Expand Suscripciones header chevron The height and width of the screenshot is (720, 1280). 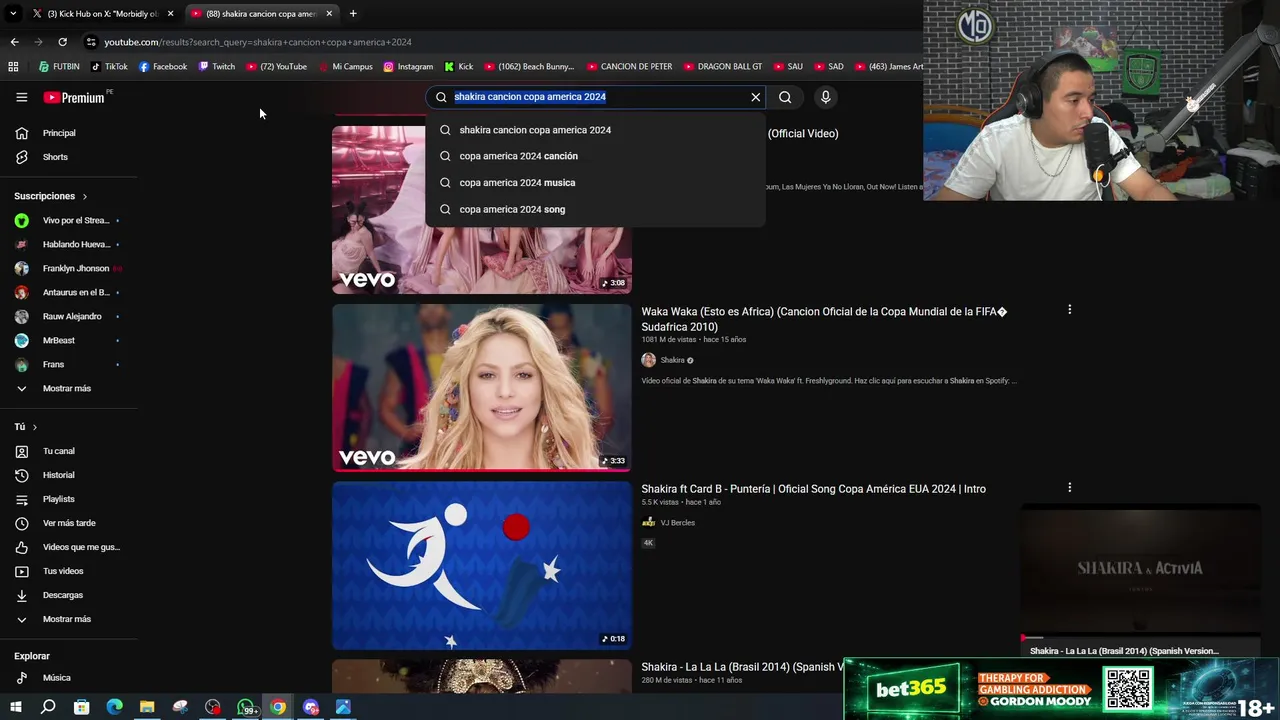(84, 196)
